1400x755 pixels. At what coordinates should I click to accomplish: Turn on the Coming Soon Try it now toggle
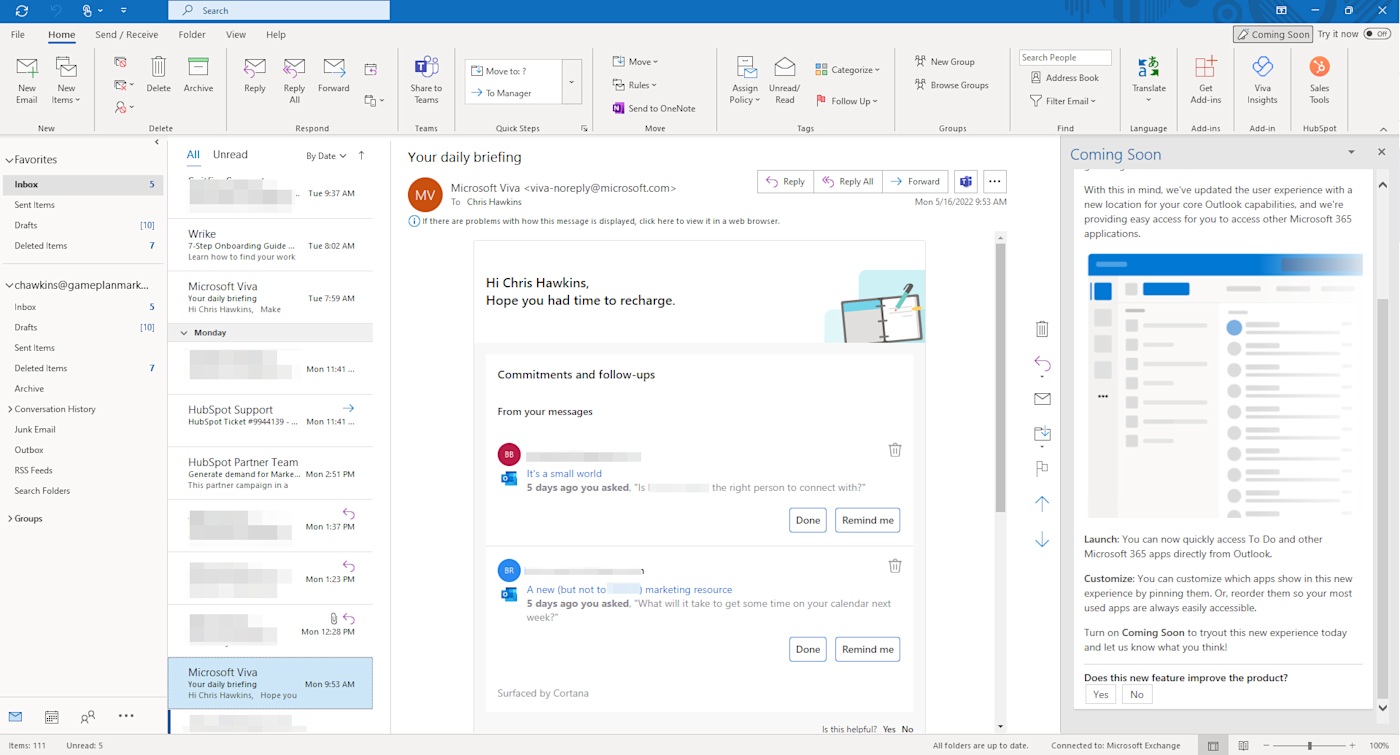pyautogui.click(x=1378, y=34)
